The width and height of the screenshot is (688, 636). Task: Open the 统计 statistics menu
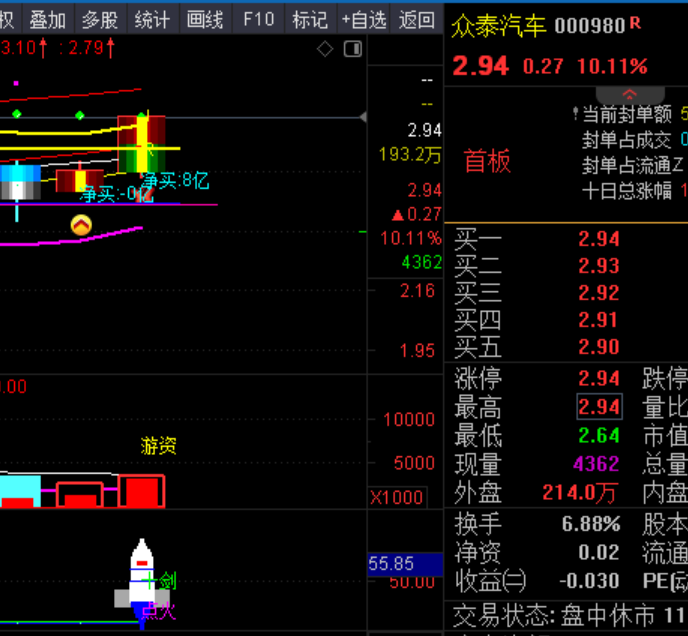click(x=152, y=20)
